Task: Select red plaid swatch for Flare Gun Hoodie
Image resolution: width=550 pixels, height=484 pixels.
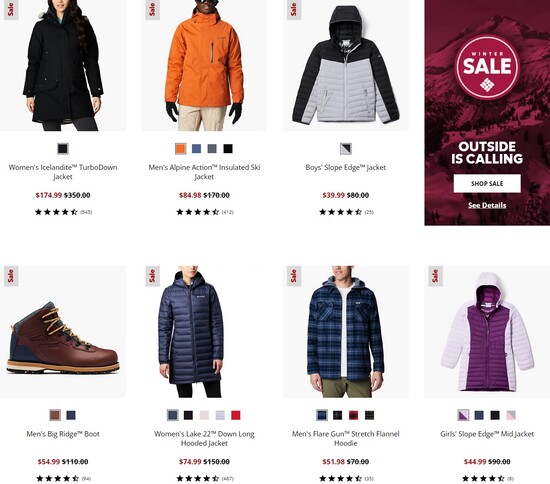Action: pos(354,415)
